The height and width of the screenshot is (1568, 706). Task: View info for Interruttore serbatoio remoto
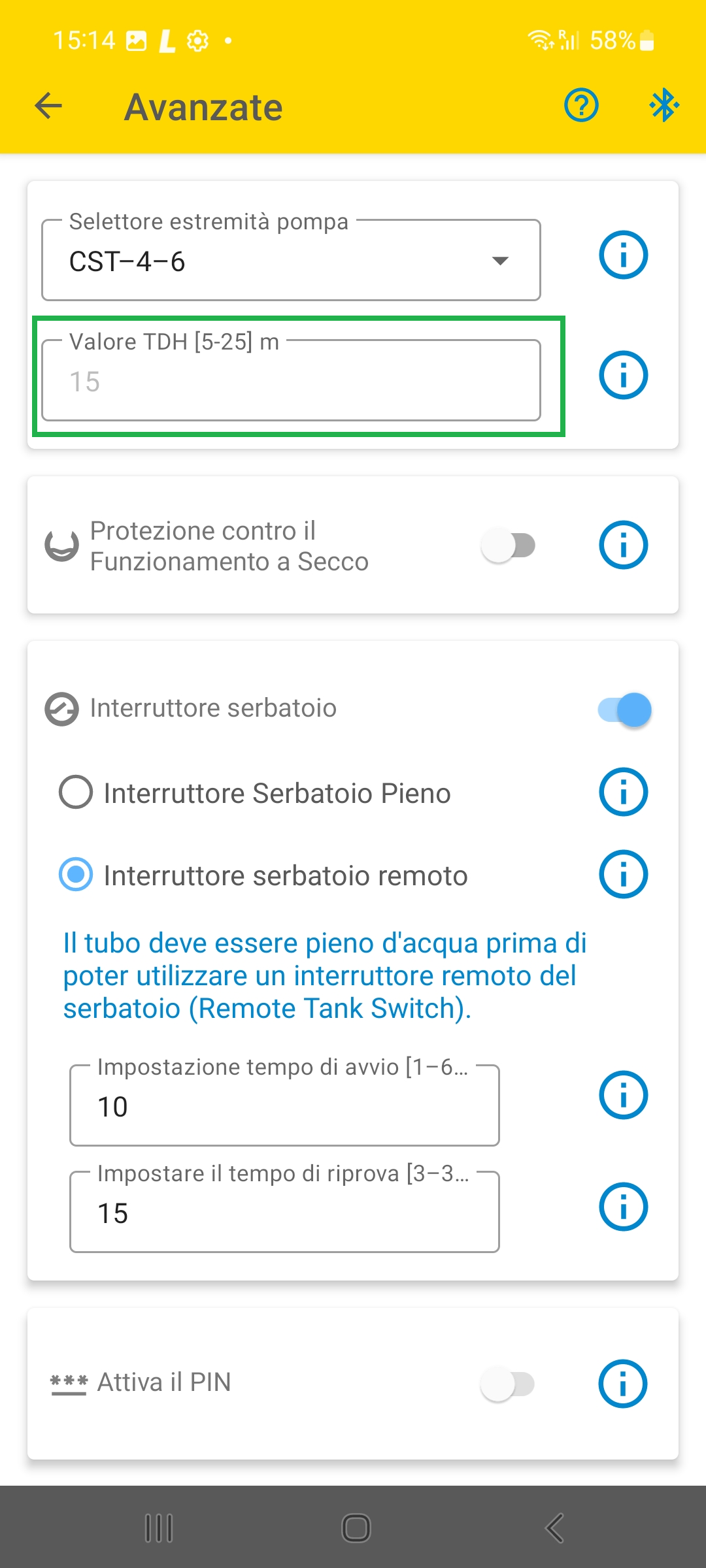[x=623, y=874]
